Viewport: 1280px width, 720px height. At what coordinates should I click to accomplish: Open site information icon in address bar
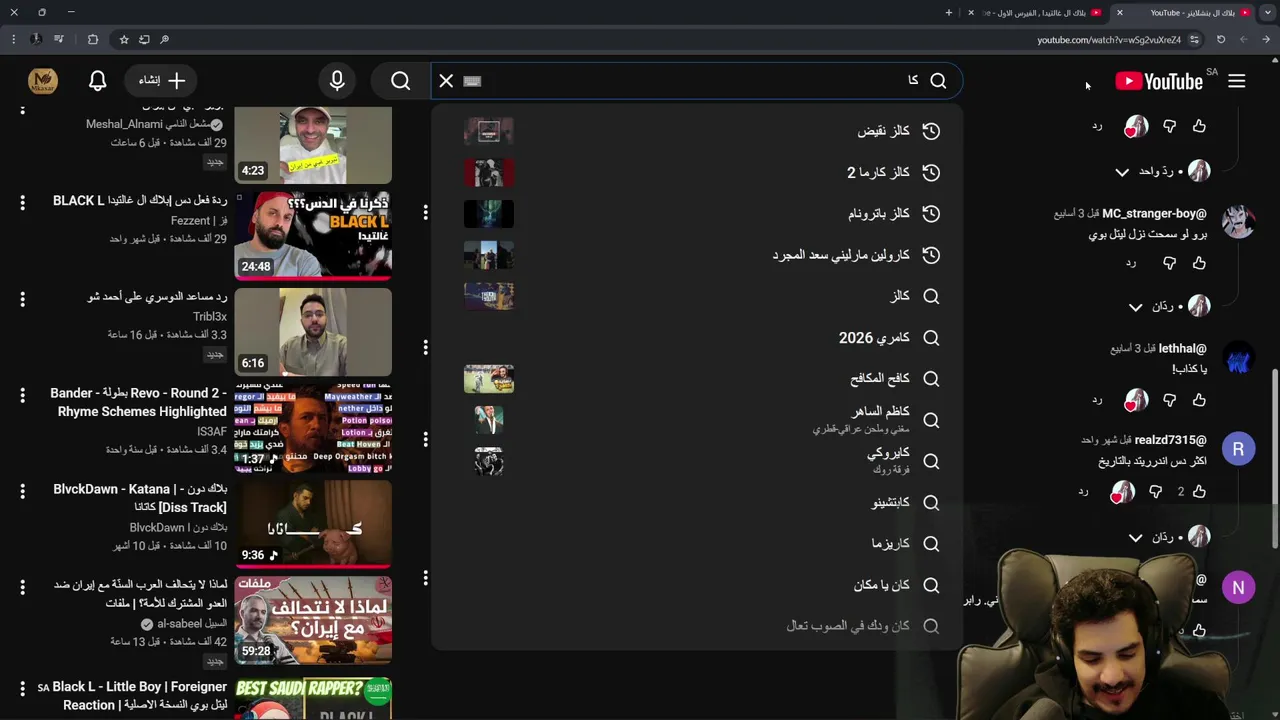tap(1194, 40)
